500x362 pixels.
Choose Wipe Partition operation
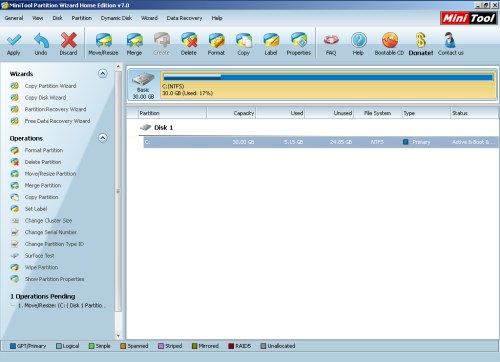41,267
